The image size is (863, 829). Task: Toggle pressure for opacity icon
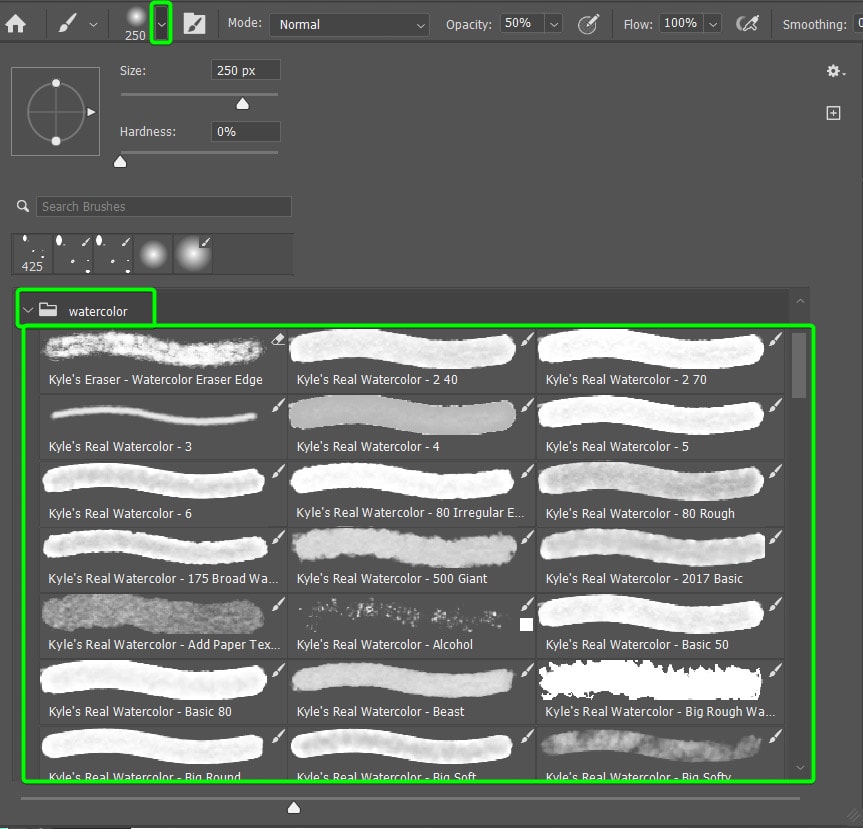tap(588, 24)
